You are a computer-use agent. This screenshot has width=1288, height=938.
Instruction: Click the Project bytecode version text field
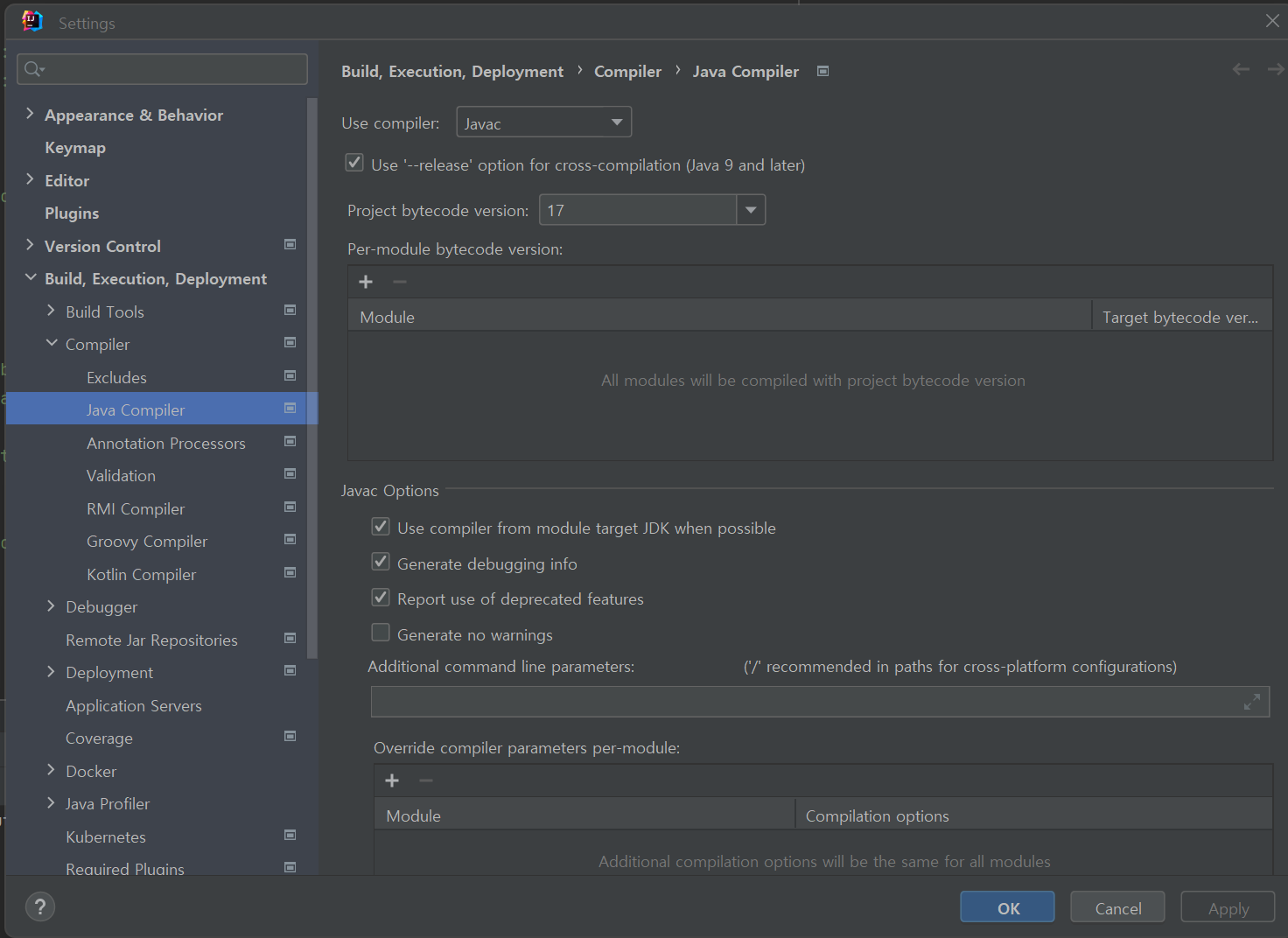click(x=638, y=210)
